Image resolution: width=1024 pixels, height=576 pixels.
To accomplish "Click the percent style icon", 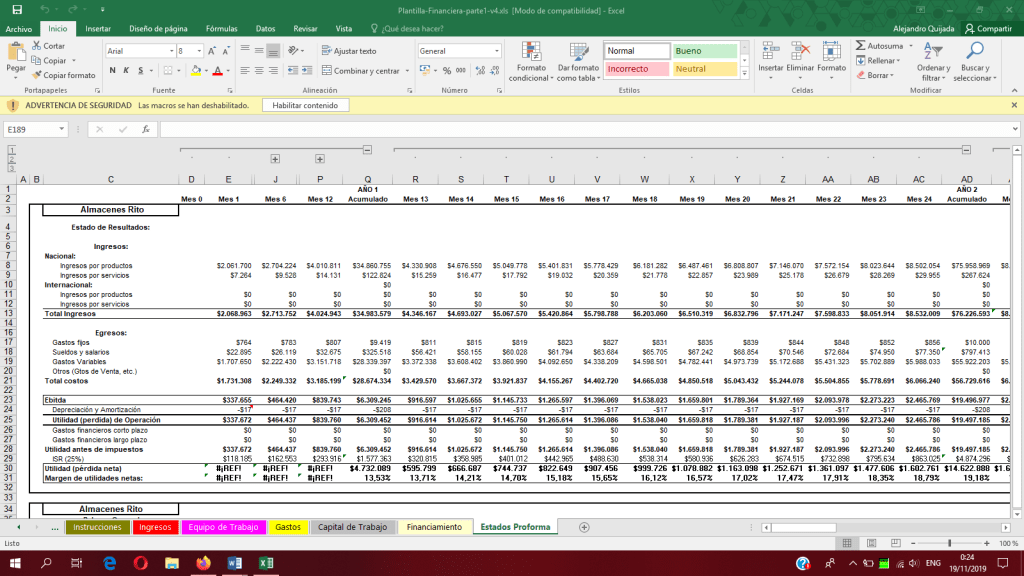I will [x=447, y=70].
